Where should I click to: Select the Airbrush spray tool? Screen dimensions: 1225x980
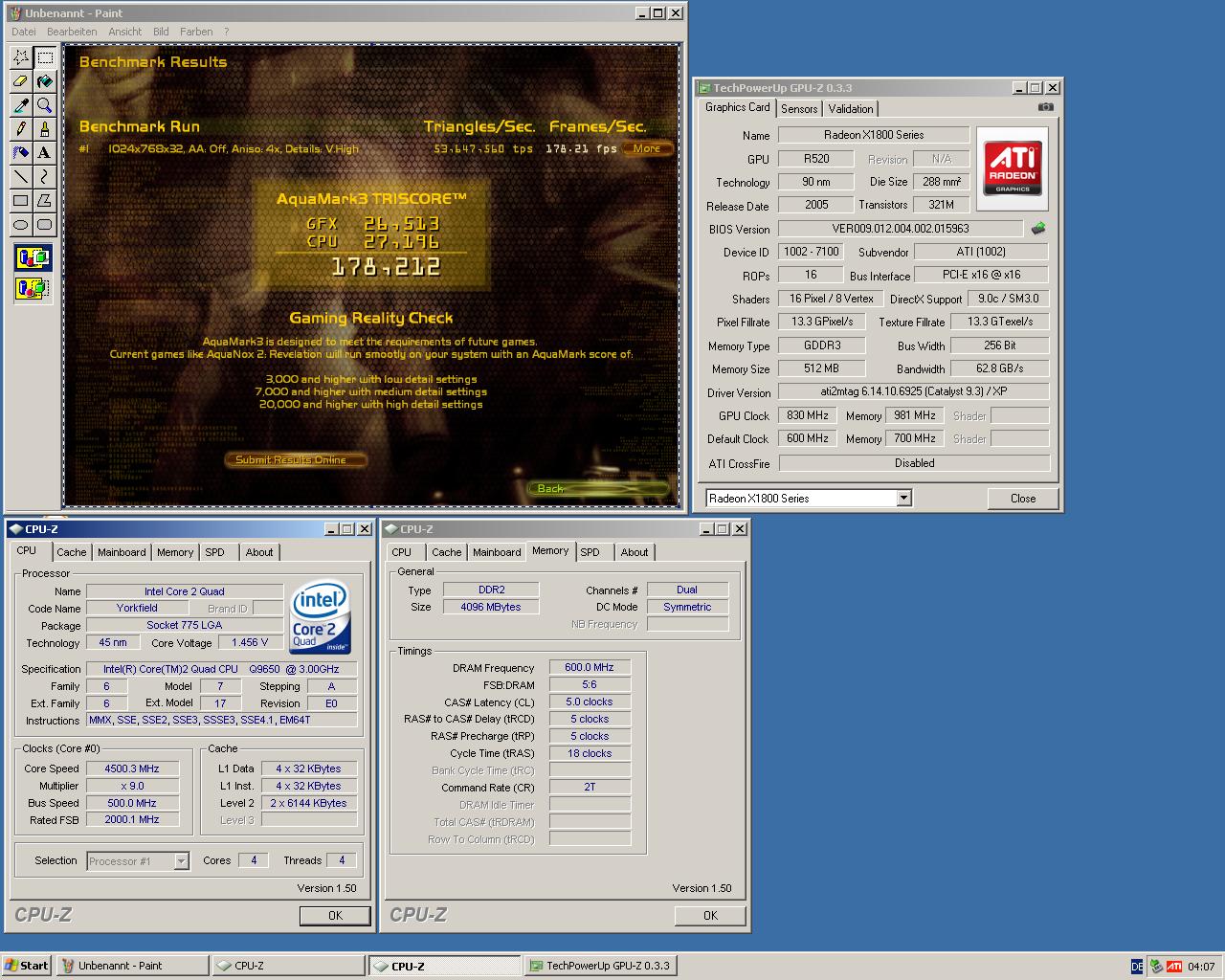[x=20, y=153]
